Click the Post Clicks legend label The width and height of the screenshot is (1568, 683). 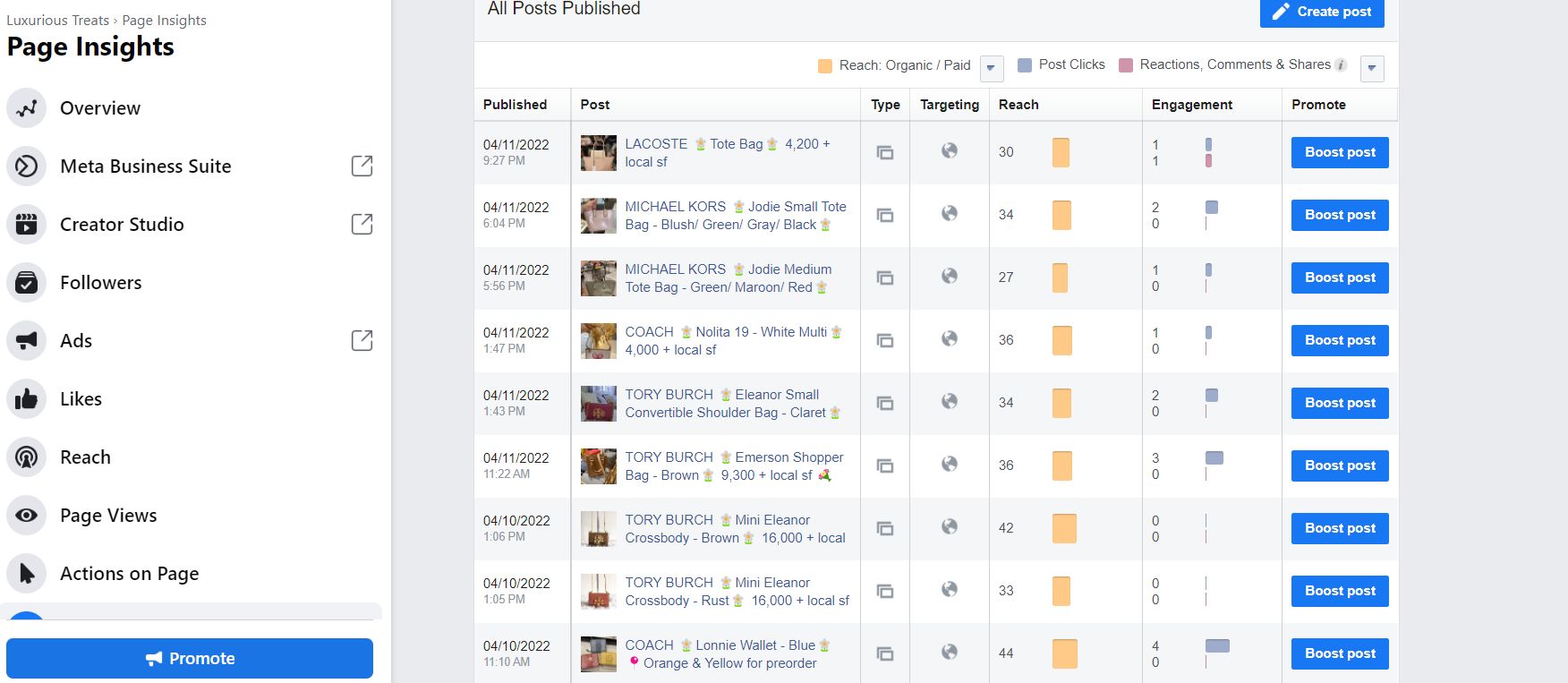click(1072, 64)
